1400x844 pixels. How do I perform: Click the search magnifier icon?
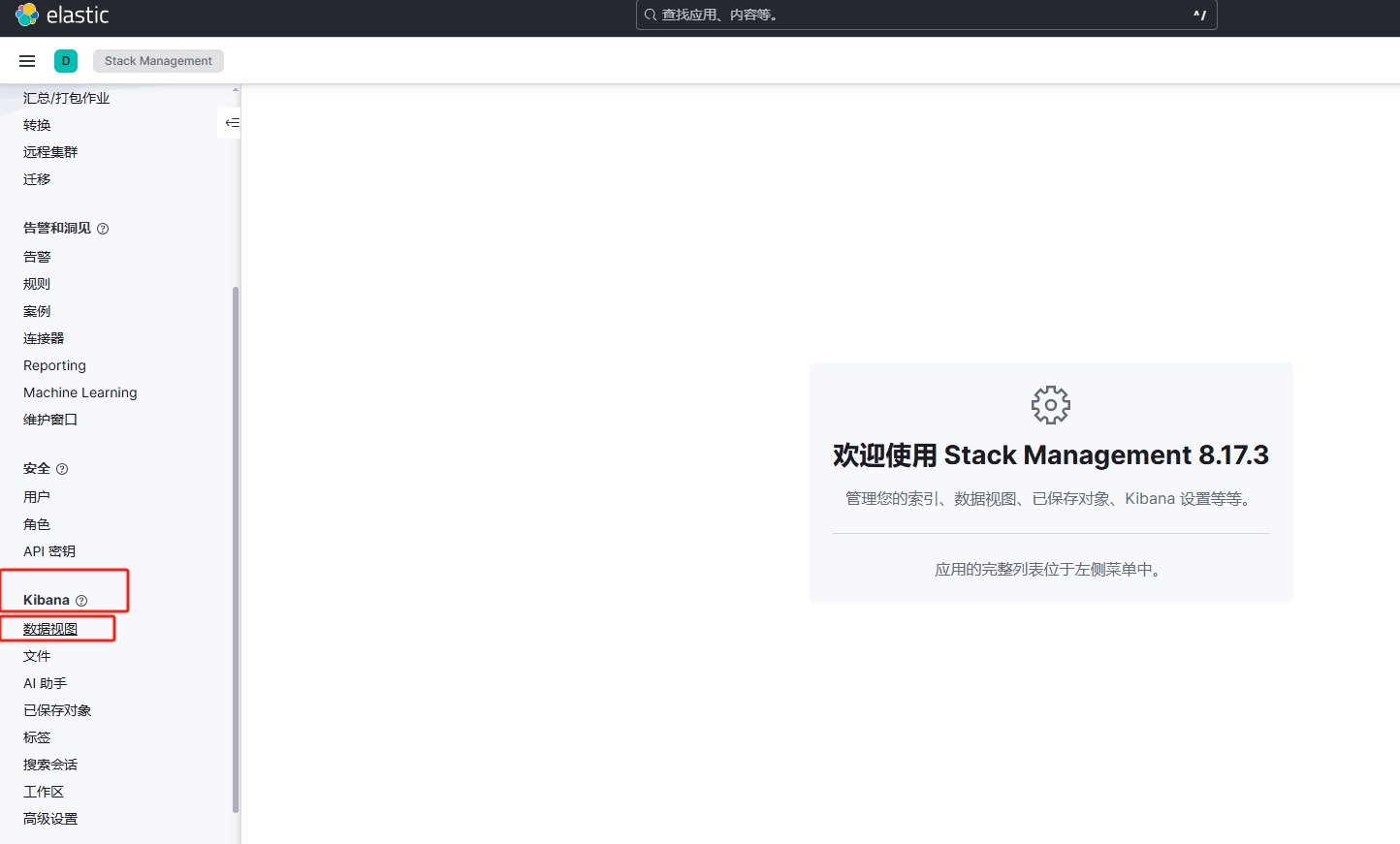tap(651, 15)
